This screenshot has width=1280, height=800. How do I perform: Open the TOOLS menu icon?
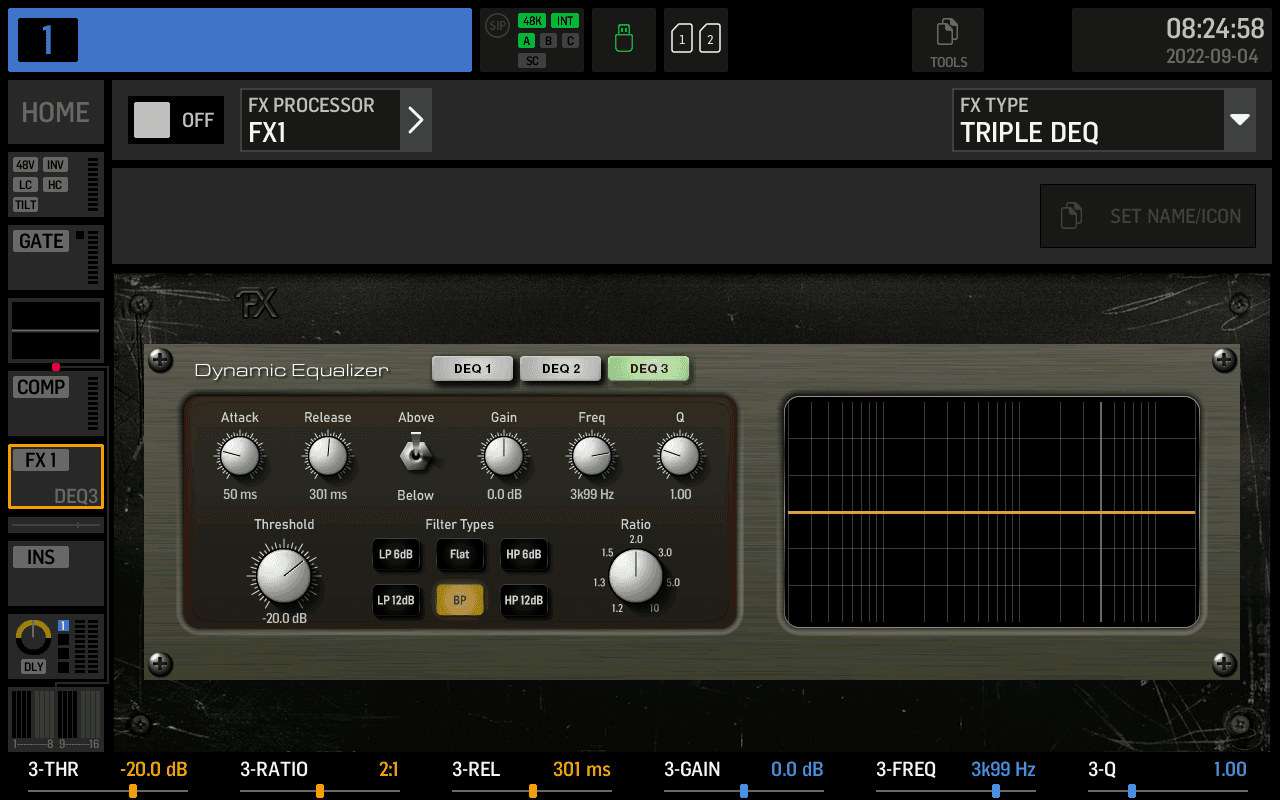pyautogui.click(x=947, y=40)
